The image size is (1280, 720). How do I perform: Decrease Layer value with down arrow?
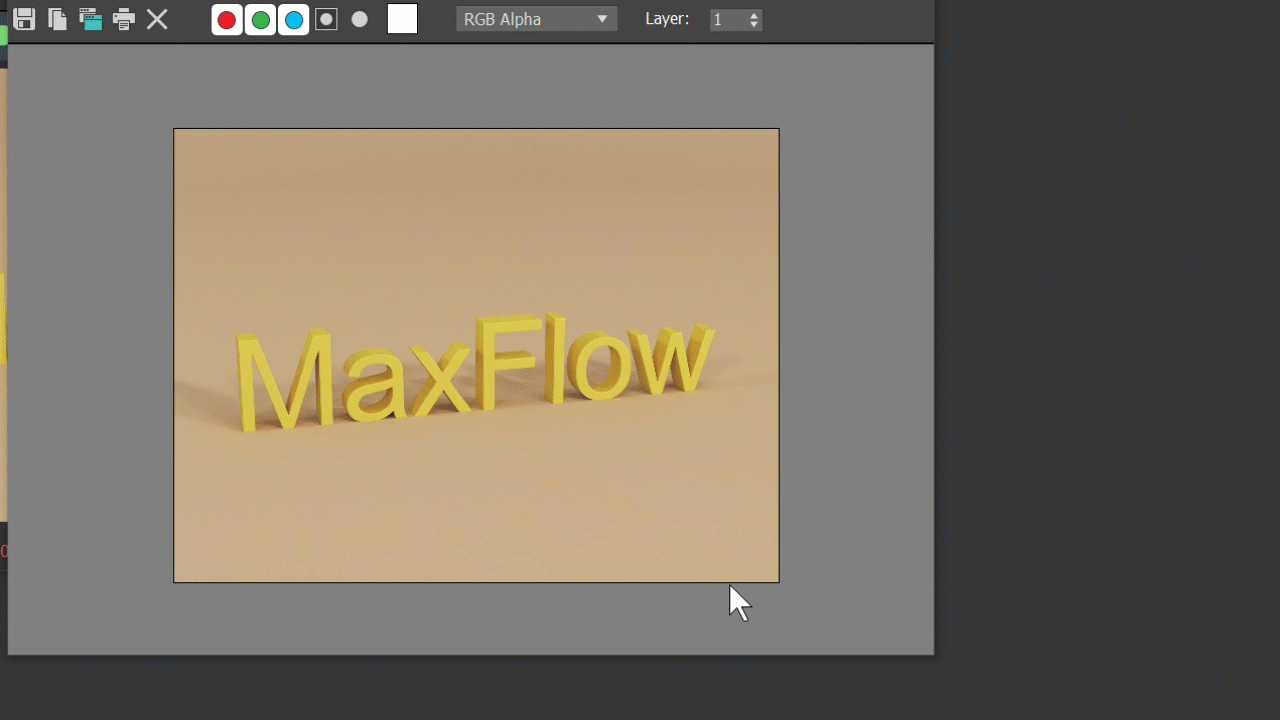[754, 24]
